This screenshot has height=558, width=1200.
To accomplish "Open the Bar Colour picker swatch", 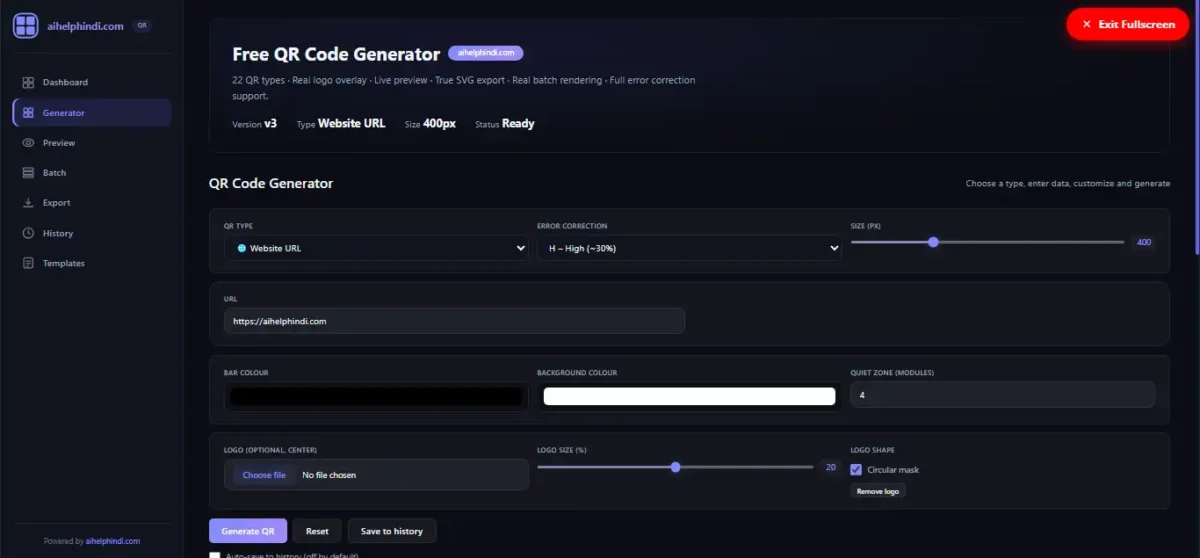I will click(x=376, y=396).
